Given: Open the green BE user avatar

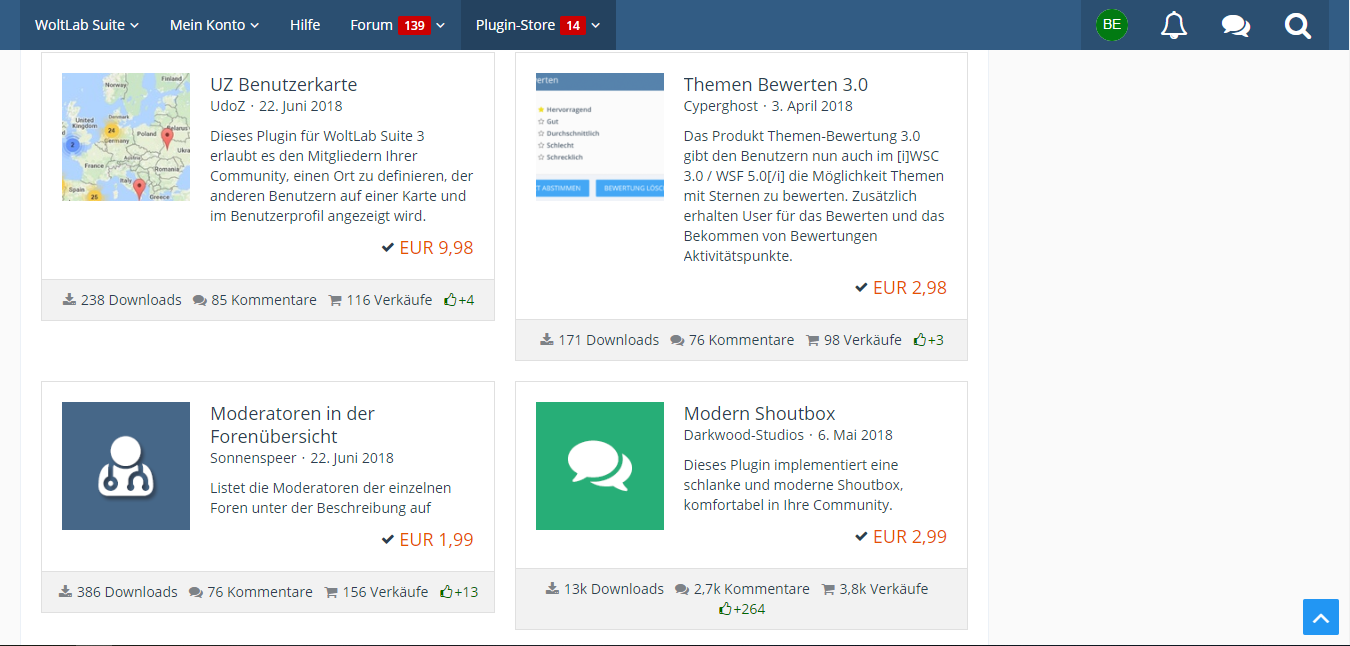Looking at the screenshot, I should [x=1112, y=25].
